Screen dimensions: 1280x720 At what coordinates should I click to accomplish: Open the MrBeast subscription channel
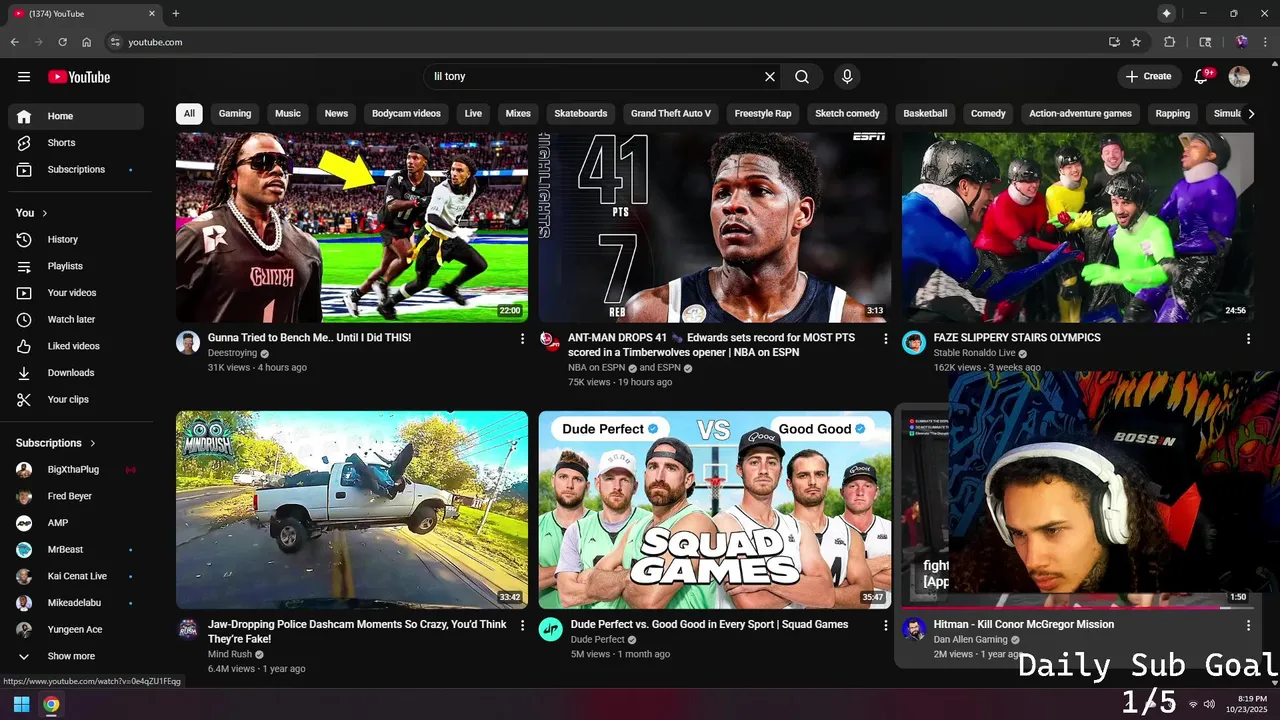coord(76,550)
